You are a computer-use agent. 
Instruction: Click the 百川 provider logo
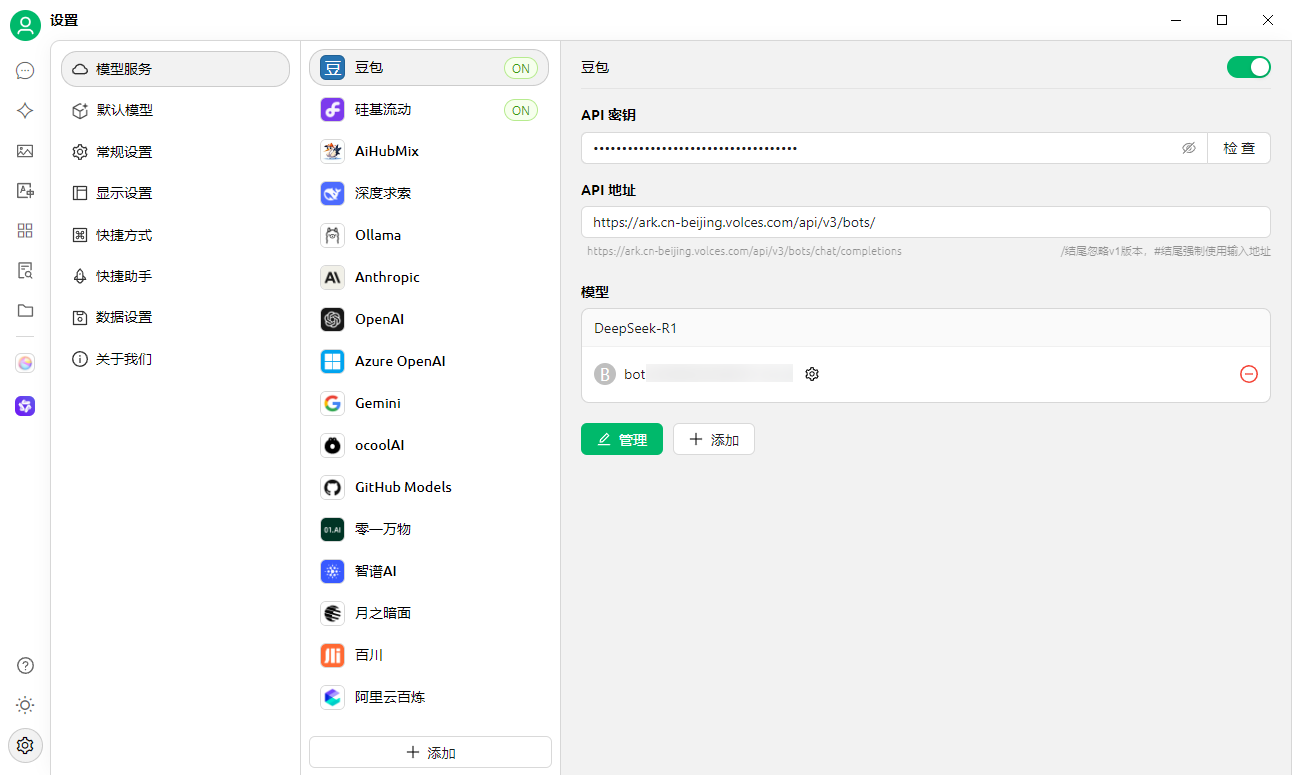coord(332,656)
